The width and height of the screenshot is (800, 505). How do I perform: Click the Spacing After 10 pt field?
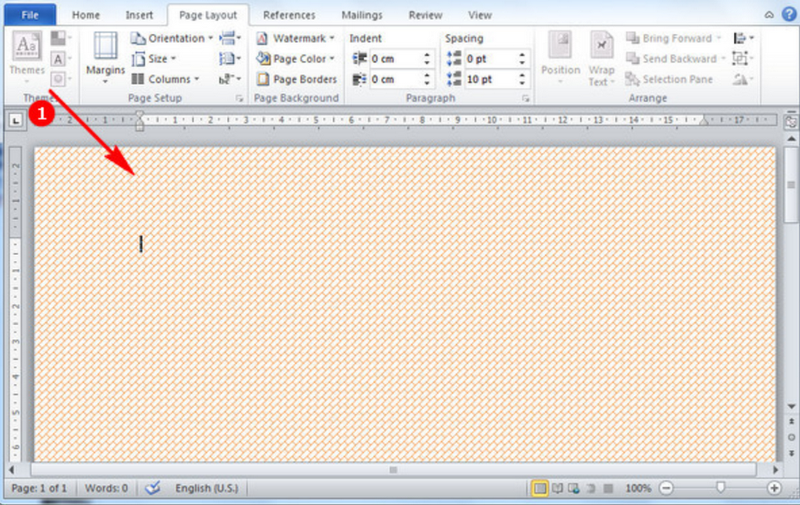click(490, 79)
